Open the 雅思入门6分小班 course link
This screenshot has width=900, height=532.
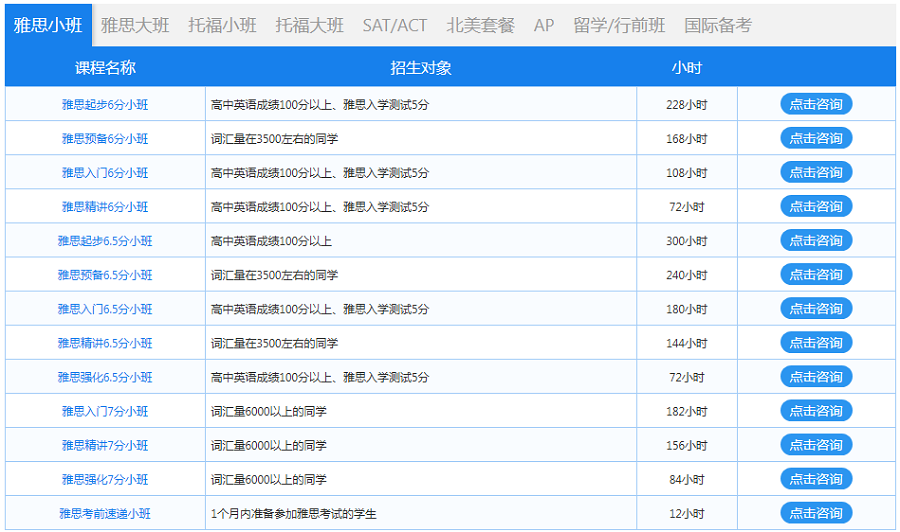coord(105,173)
